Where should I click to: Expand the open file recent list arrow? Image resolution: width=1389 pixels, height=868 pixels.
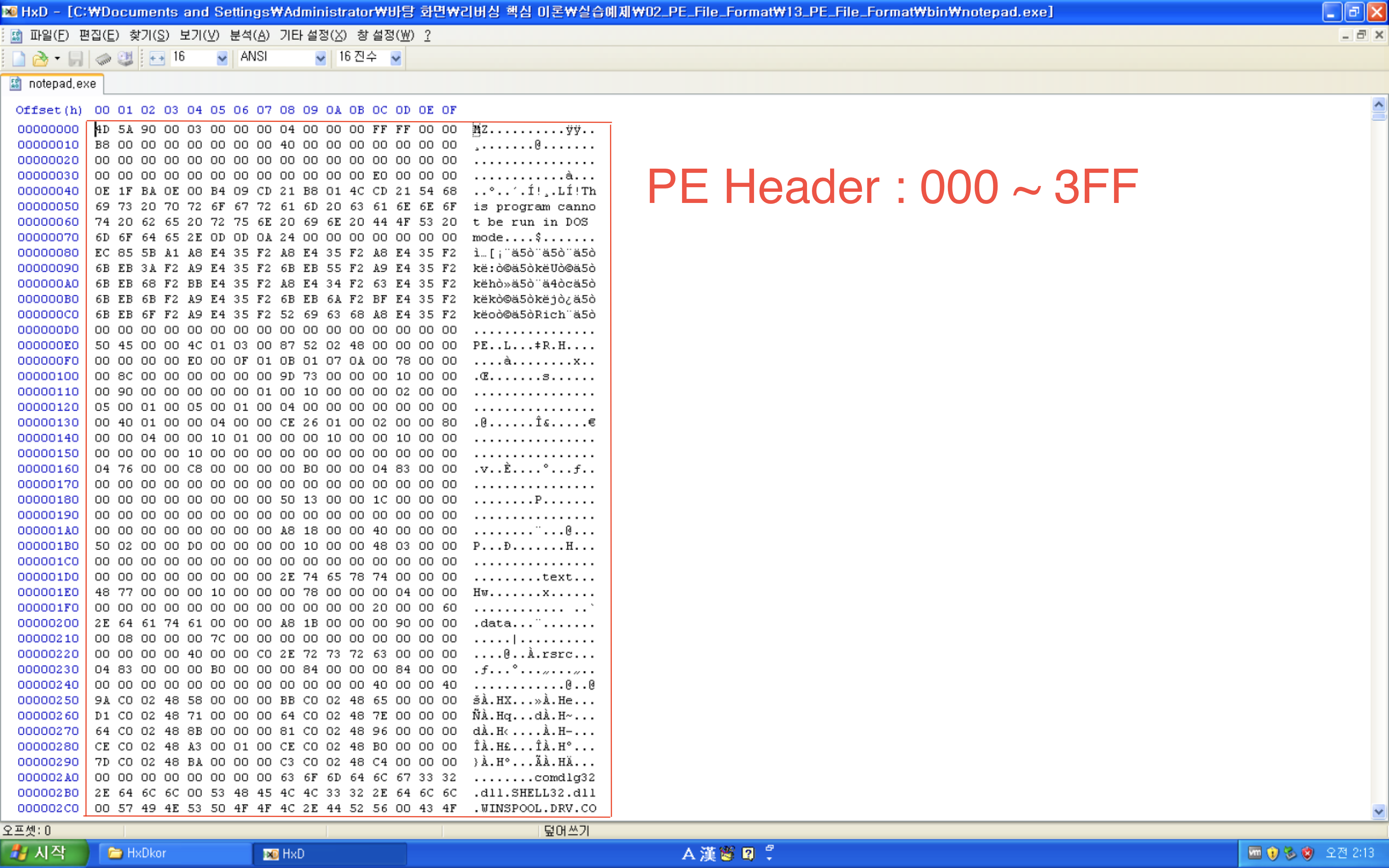pyautogui.click(x=57, y=58)
